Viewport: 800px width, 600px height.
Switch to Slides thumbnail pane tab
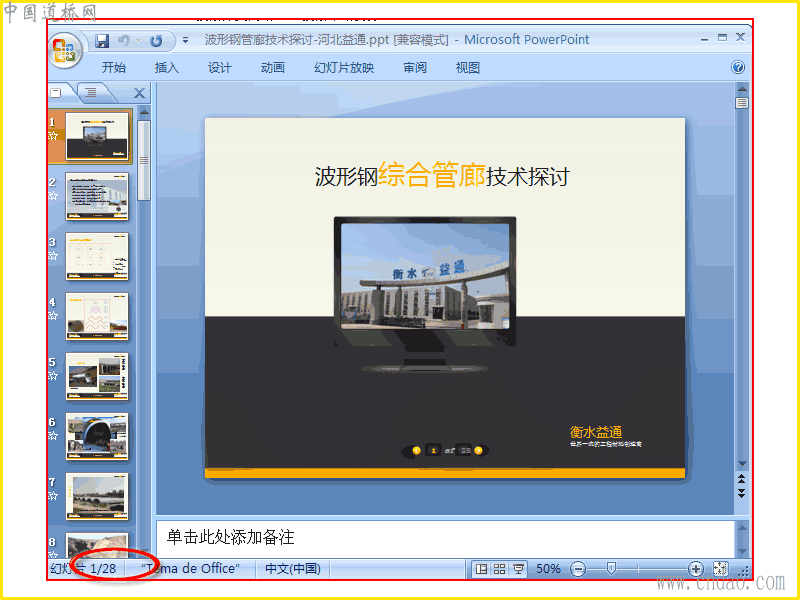(x=57, y=92)
